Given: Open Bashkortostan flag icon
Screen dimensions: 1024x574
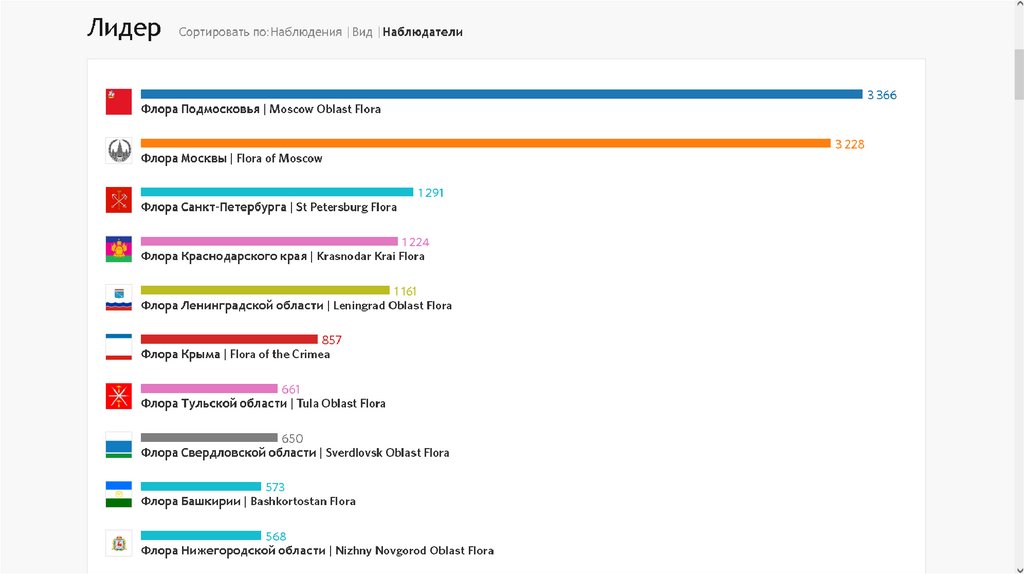Looking at the screenshot, I should tap(119, 494).
